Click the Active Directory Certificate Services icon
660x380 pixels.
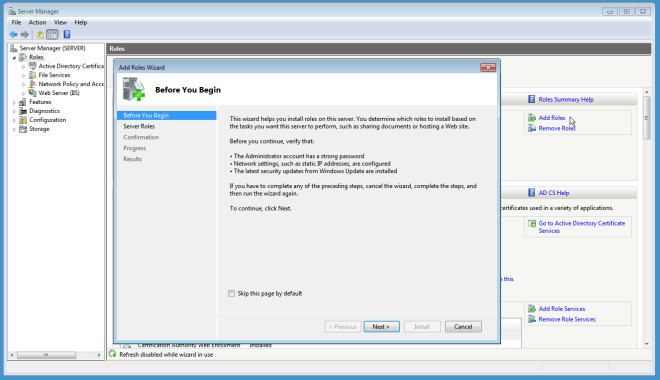(x=32, y=66)
